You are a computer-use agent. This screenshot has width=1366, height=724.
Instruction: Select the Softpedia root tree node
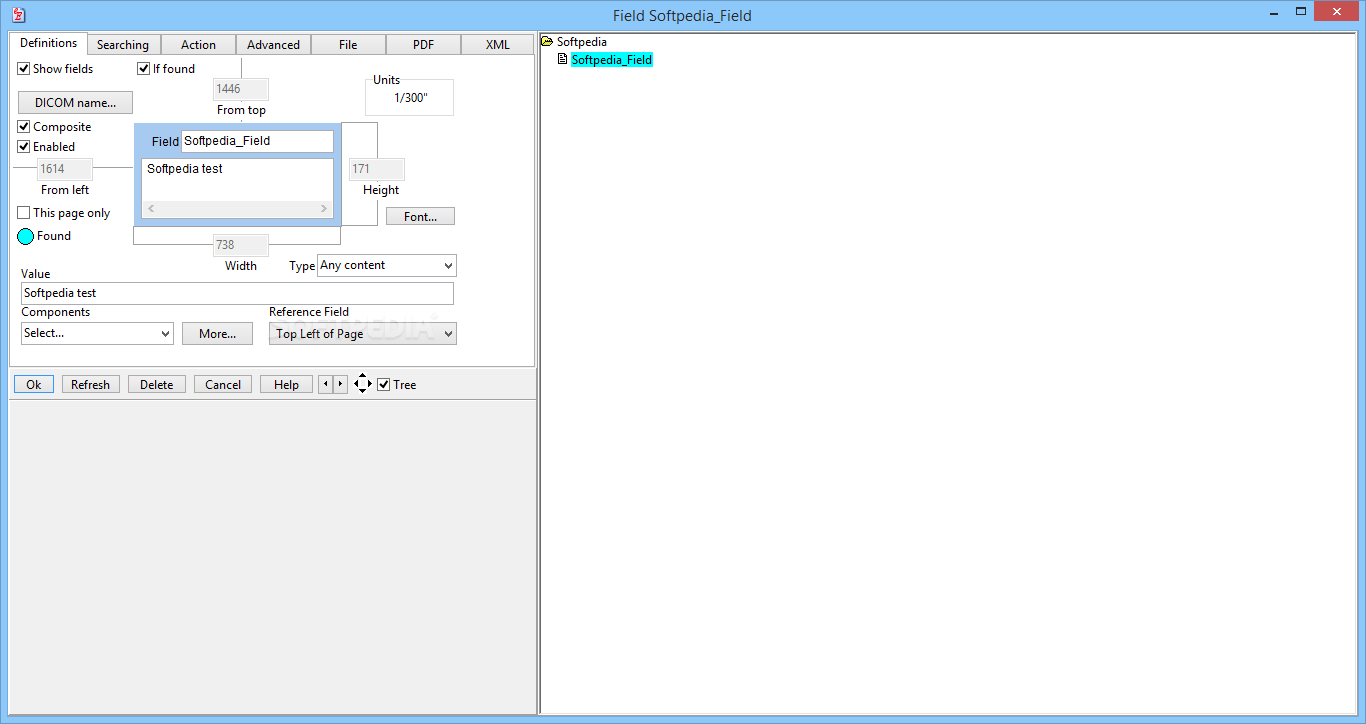pos(581,42)
